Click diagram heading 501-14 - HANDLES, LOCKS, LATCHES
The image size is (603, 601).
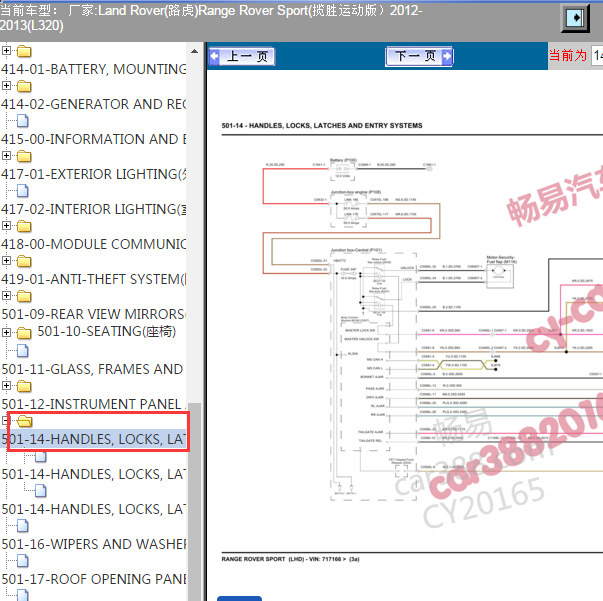[322, 126]
